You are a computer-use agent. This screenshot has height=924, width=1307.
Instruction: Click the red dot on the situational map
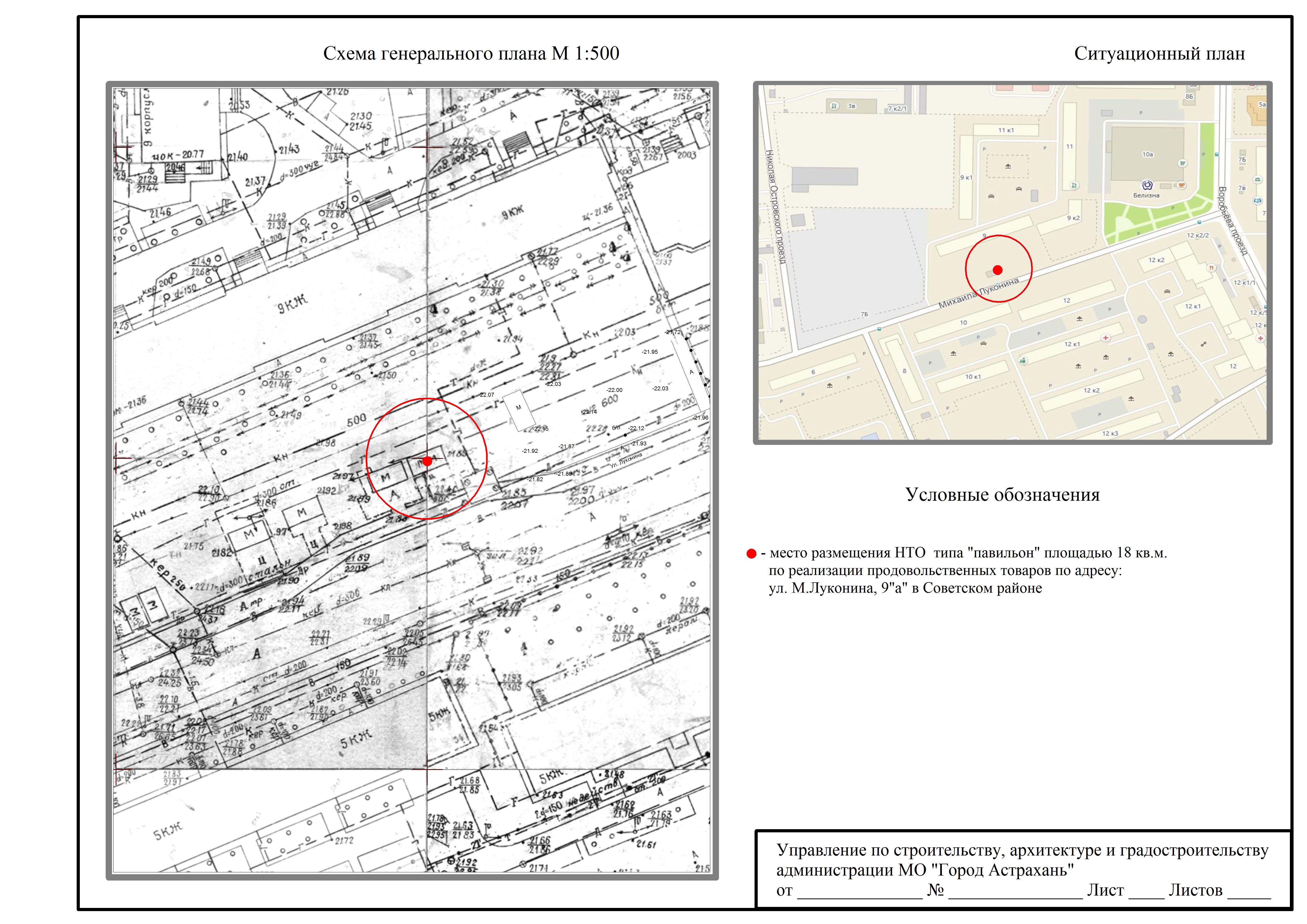pos(997,270)
